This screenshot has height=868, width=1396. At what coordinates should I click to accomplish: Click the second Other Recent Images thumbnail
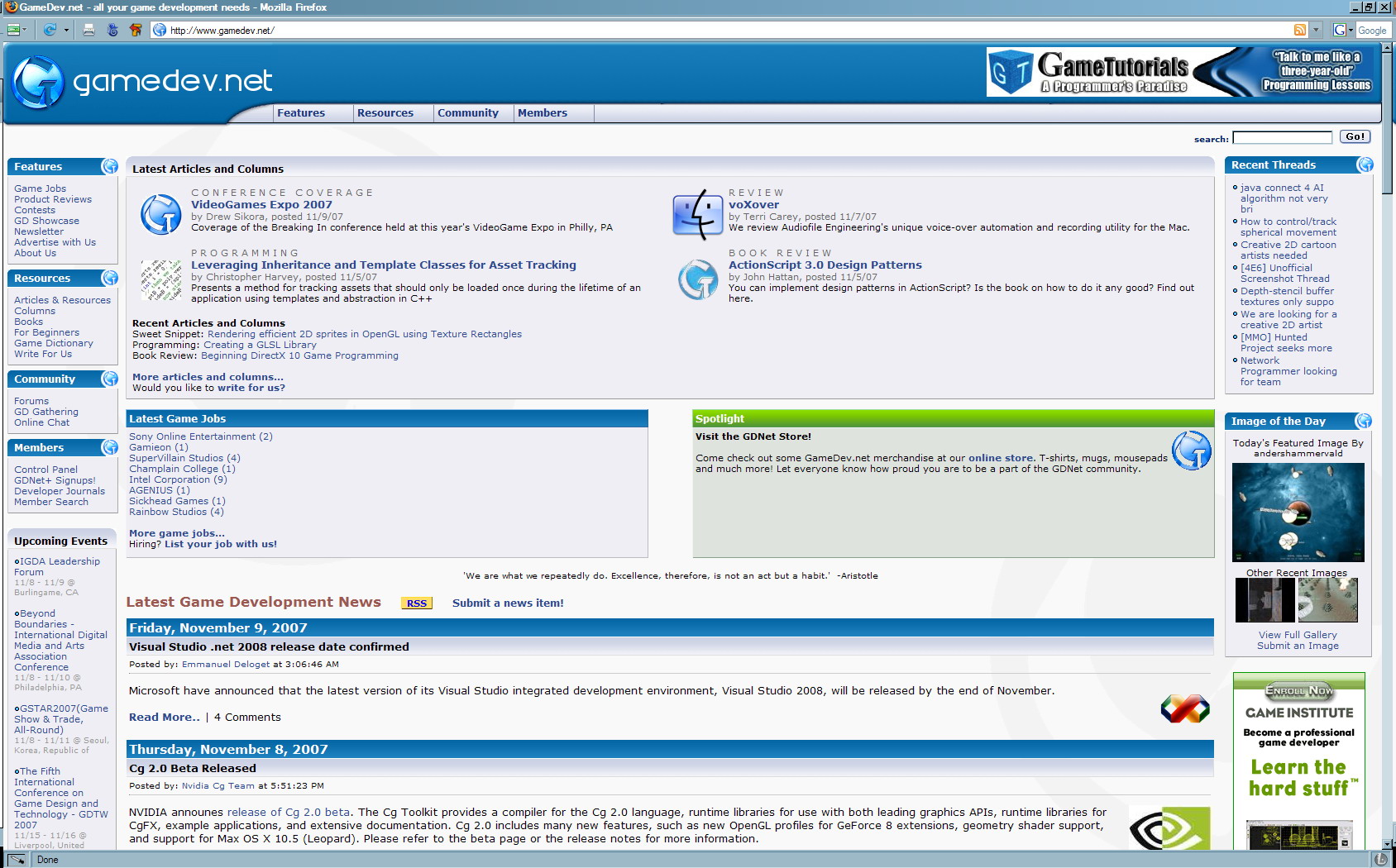(x=1327, y=600)
